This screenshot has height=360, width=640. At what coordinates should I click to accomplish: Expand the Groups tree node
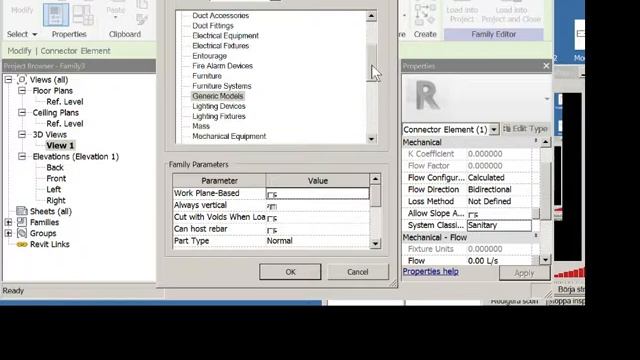(x=9, y=233)
